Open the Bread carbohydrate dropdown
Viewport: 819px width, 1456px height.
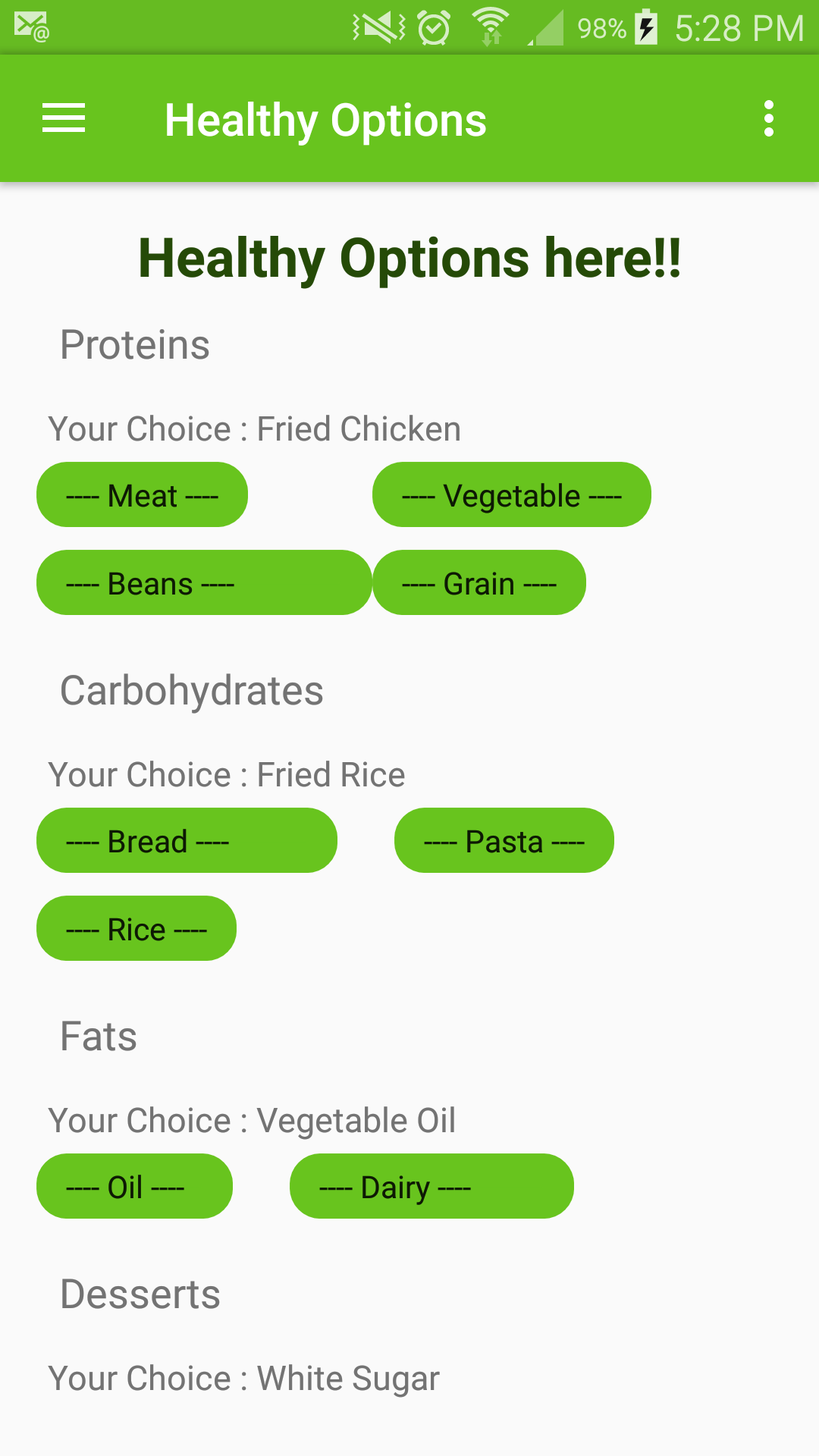pyautogui.click(x=187, y=841)
